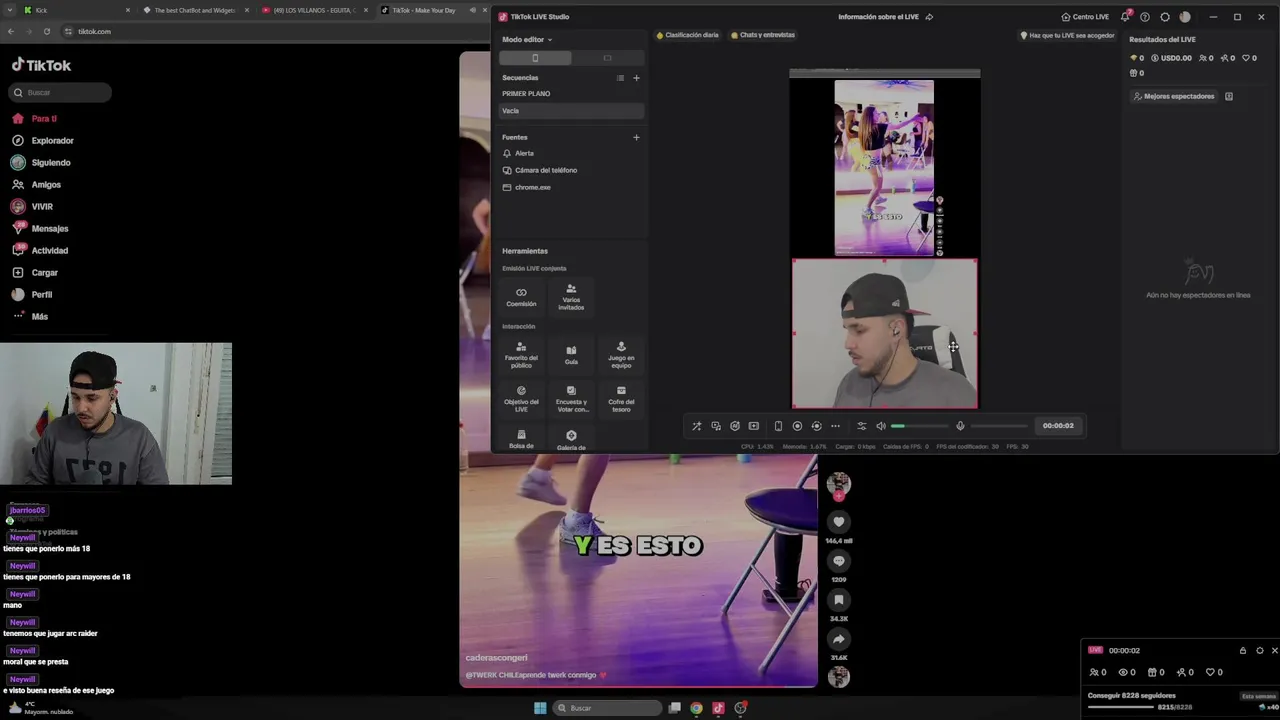This screenshot has height=720, width=1280.
Task: Open the Cofre del tesoro tool
Action: pos(621,398)
